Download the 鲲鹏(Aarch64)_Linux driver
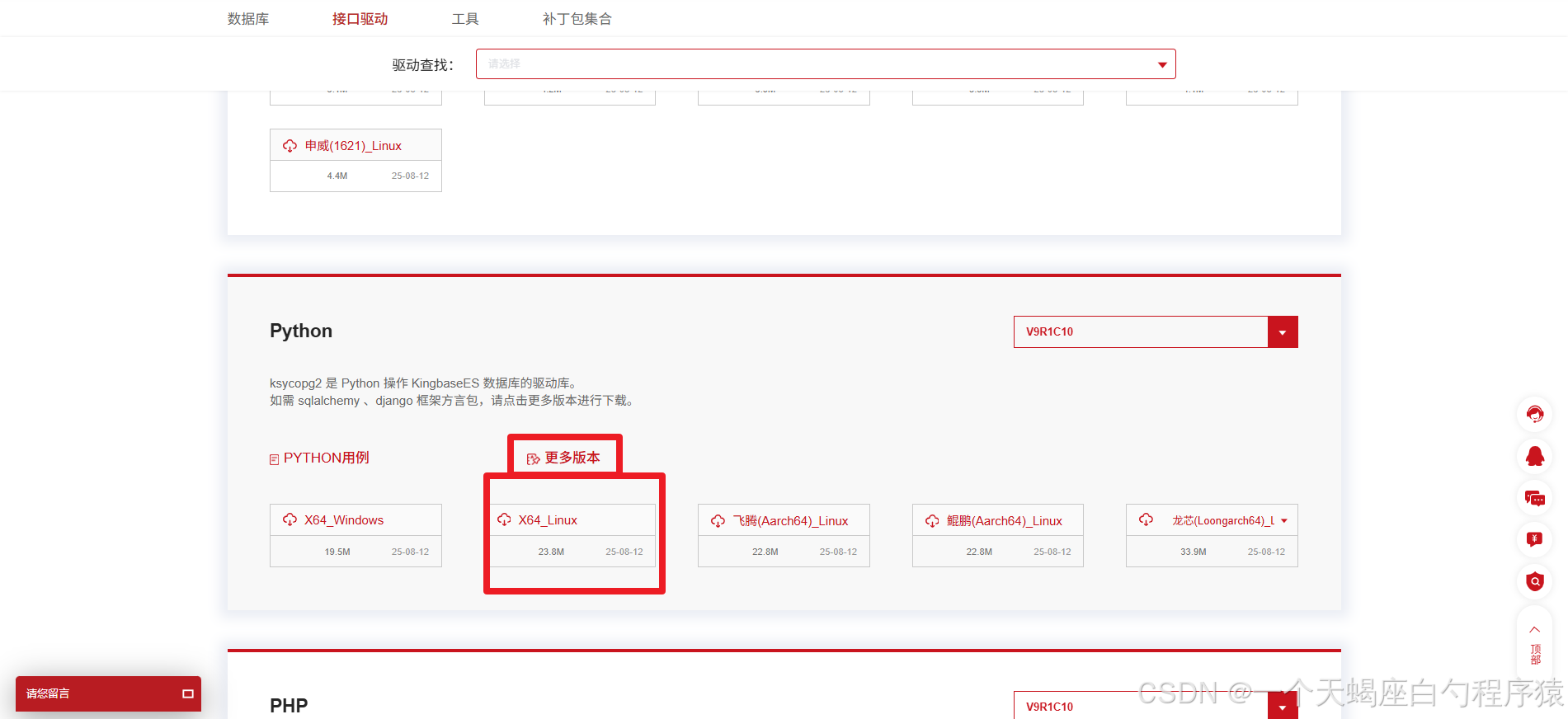 1004,521
